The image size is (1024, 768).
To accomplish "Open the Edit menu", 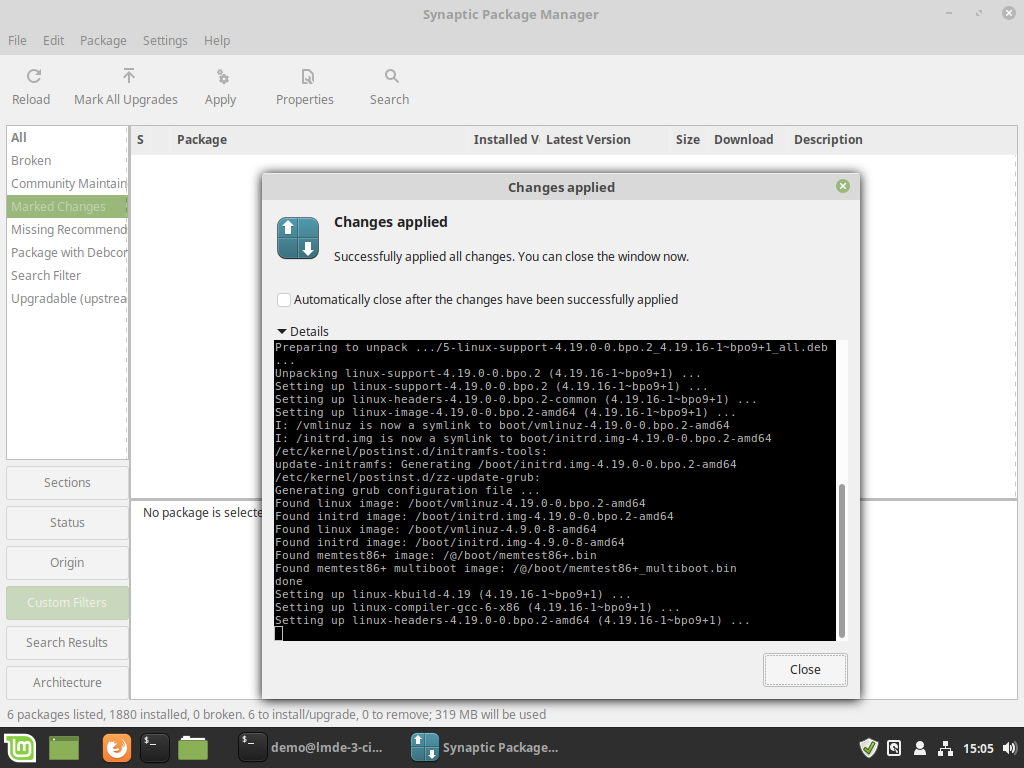I will [54, 40].
